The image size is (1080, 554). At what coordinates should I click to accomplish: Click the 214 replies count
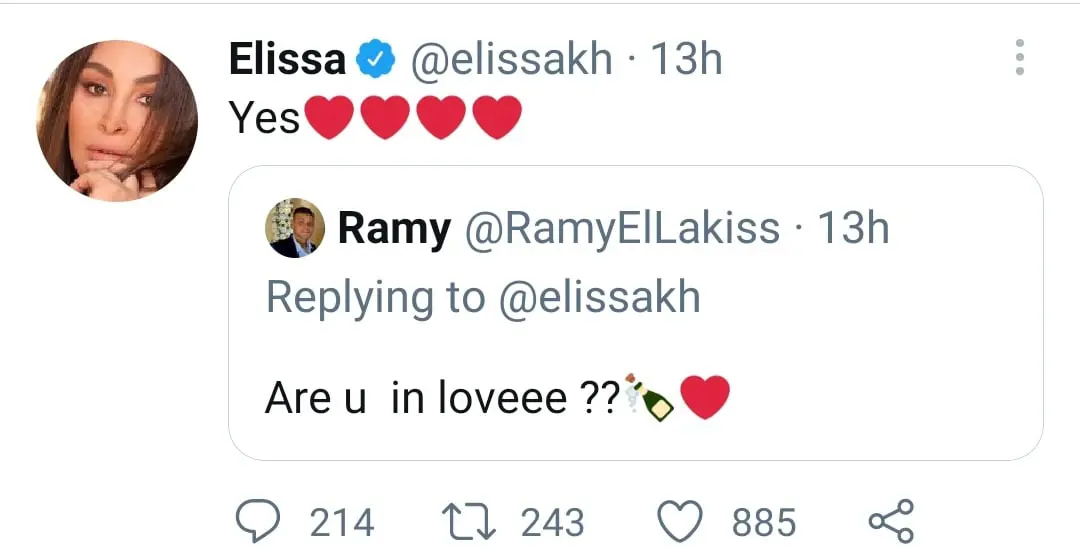342,522
